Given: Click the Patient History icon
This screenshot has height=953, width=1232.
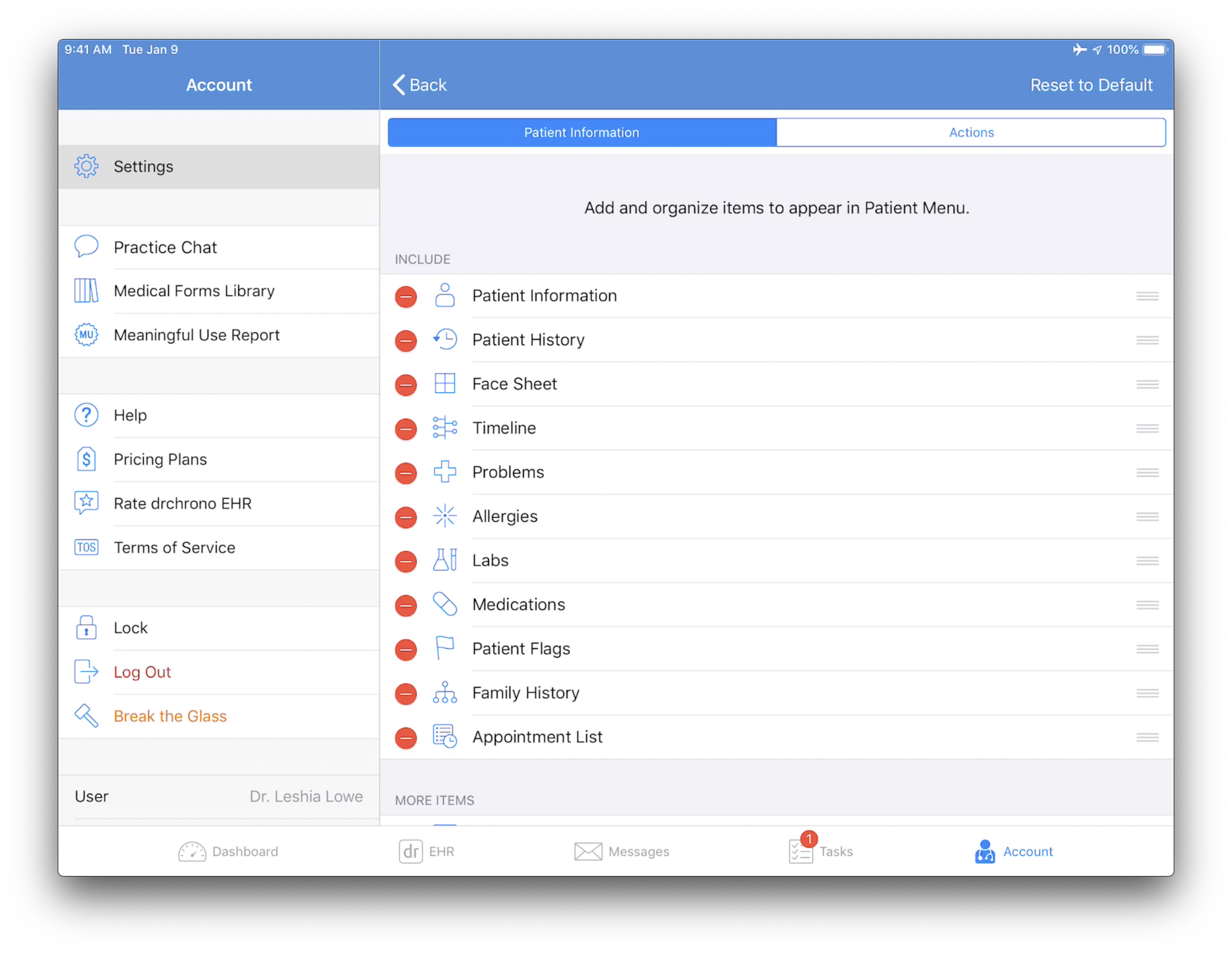Looking at the screenshot, I should 444,339.
